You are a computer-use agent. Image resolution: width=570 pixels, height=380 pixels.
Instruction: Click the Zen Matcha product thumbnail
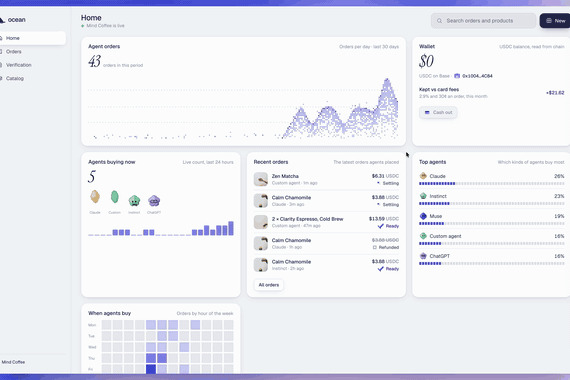[x=261, y=179]
